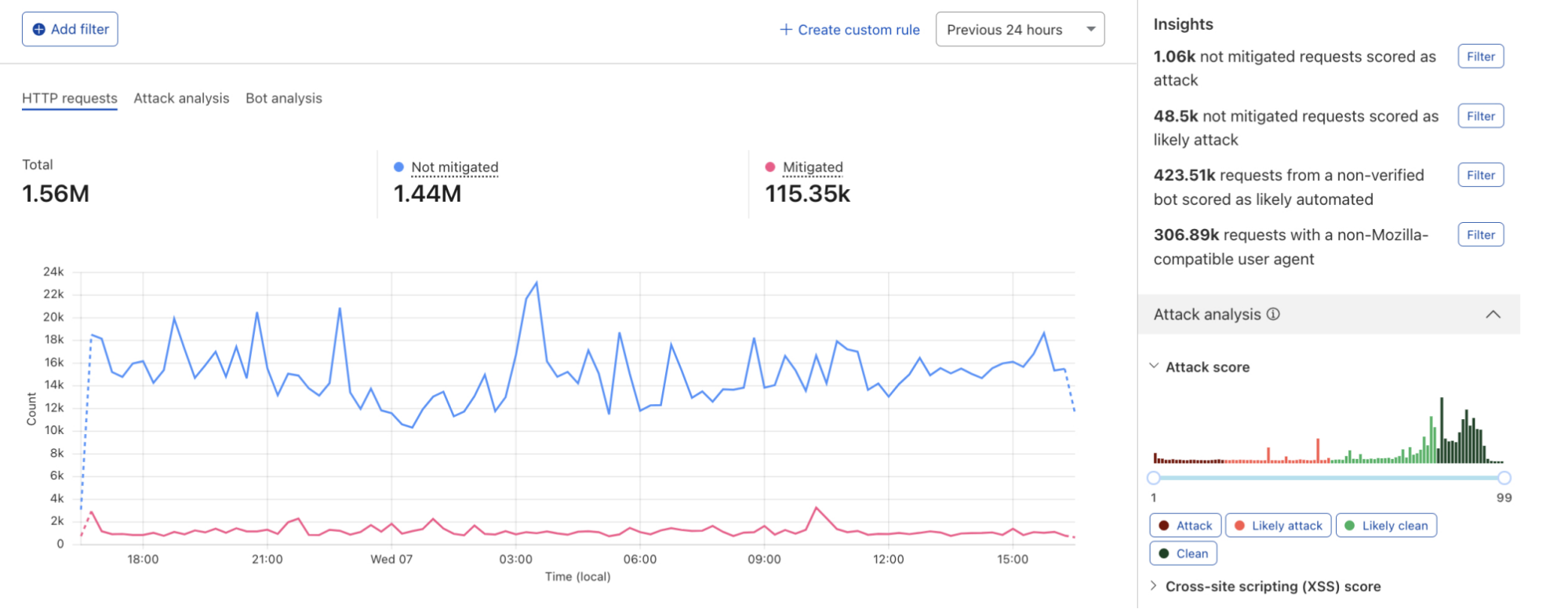
Task: Click the plus icon in Add filter
Action: [38, 29]
